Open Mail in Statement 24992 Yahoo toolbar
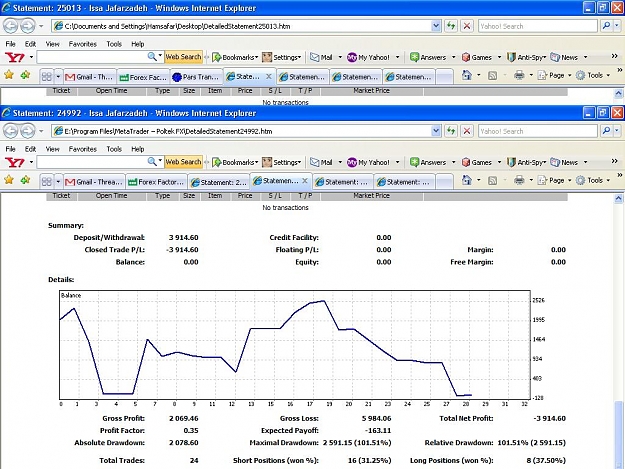The width and height of the screenshot is (625, 469). click(x=322, y=162)
